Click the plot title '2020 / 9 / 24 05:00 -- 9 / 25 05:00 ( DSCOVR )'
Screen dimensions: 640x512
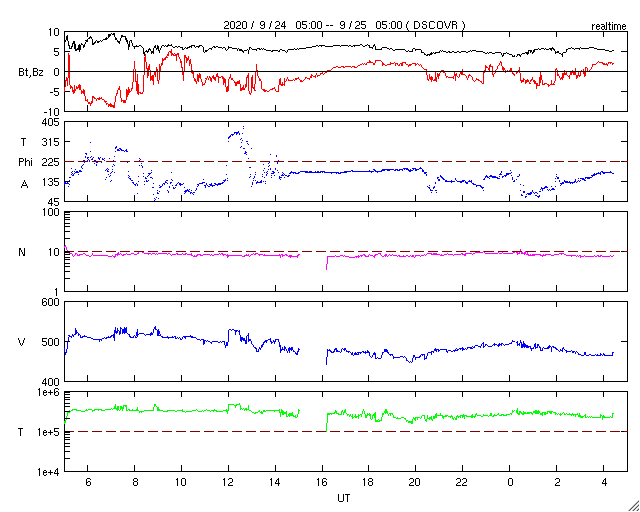(x=344, y=25)
